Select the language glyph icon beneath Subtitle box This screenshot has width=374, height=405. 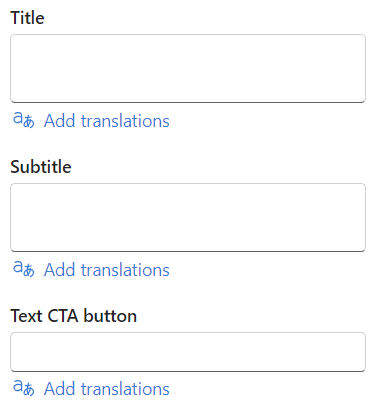(24, 269)
